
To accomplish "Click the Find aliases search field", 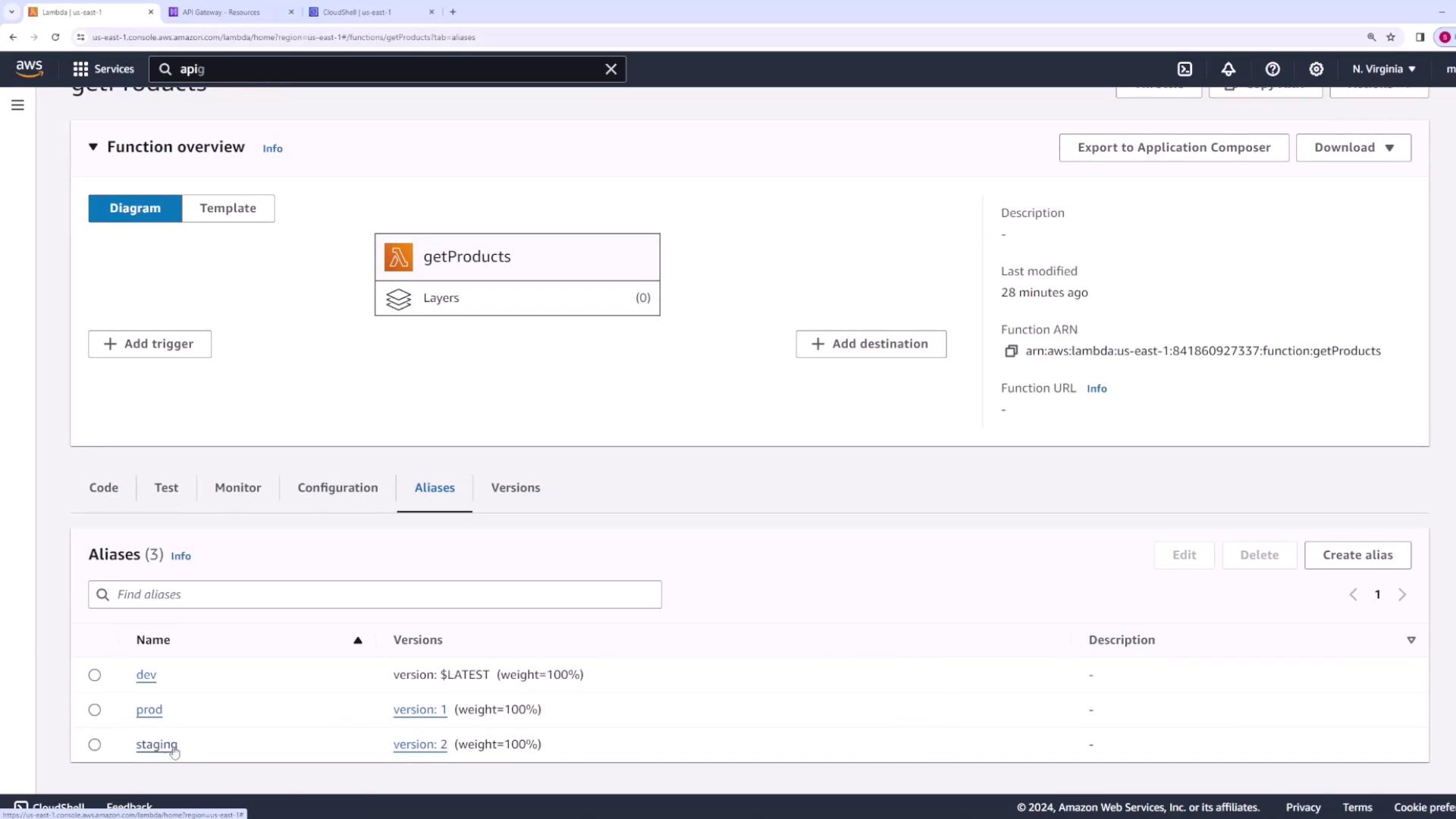I will click(x=375, y=595).
